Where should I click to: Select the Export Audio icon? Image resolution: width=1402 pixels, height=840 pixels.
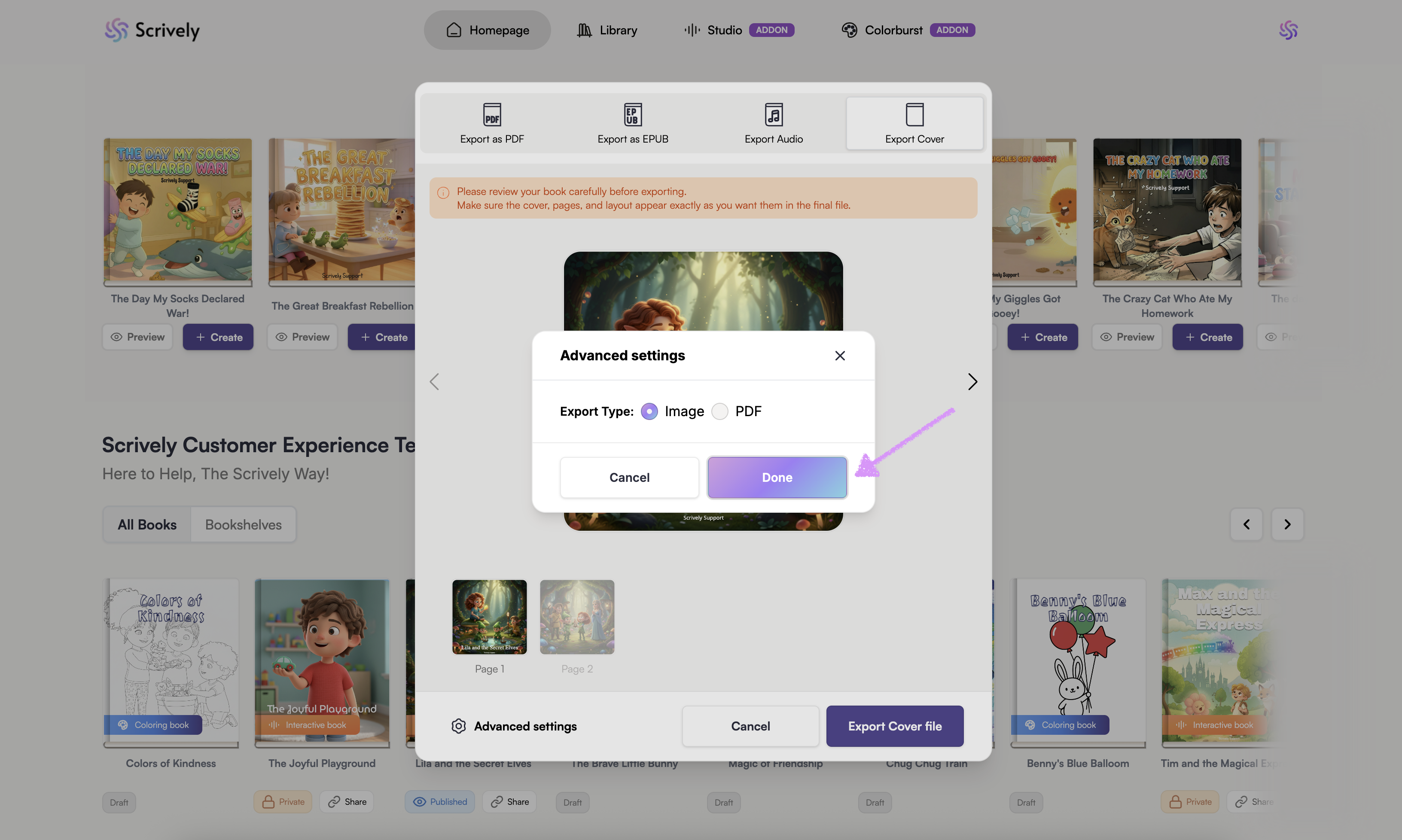click(x=773, y=115)
